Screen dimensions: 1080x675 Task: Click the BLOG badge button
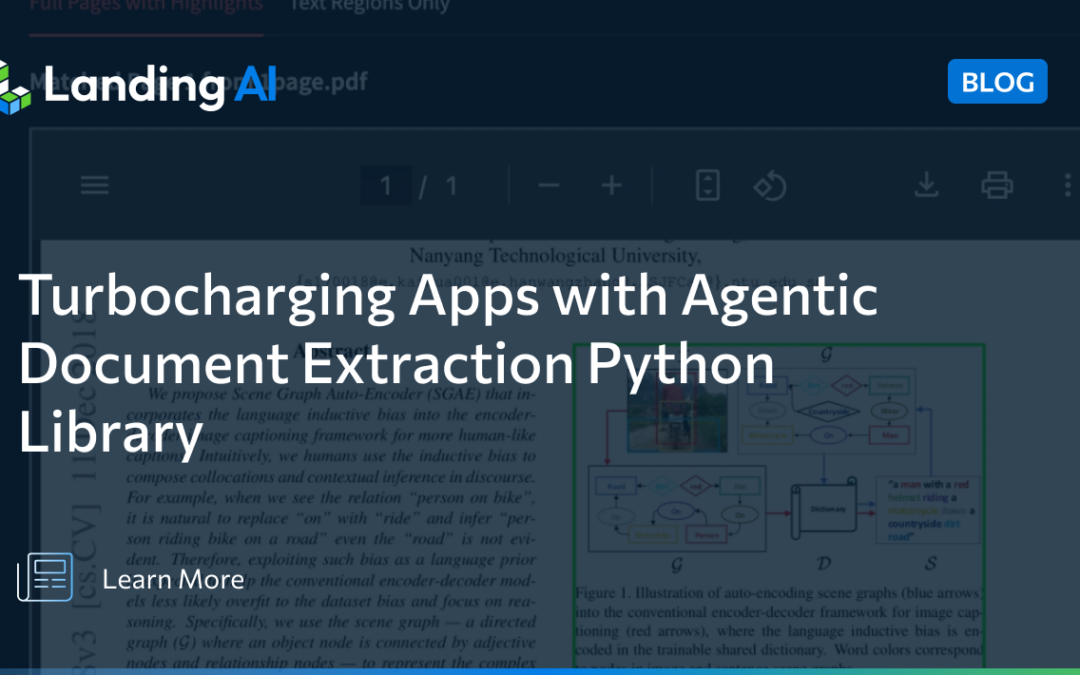997,81
